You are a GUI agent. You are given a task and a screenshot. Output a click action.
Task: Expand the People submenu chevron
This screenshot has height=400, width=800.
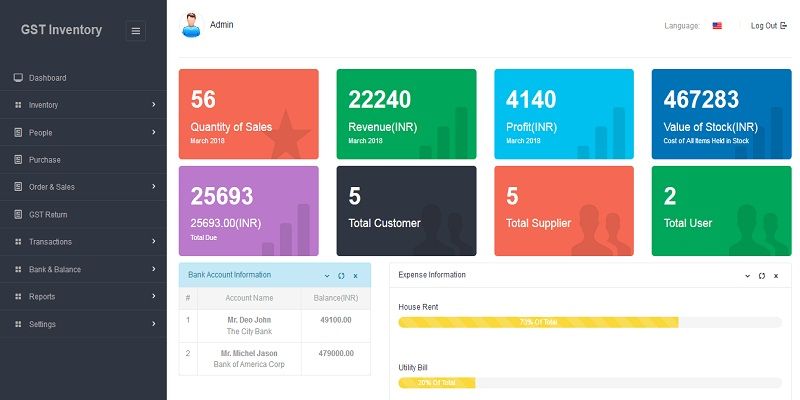[154, 132]
